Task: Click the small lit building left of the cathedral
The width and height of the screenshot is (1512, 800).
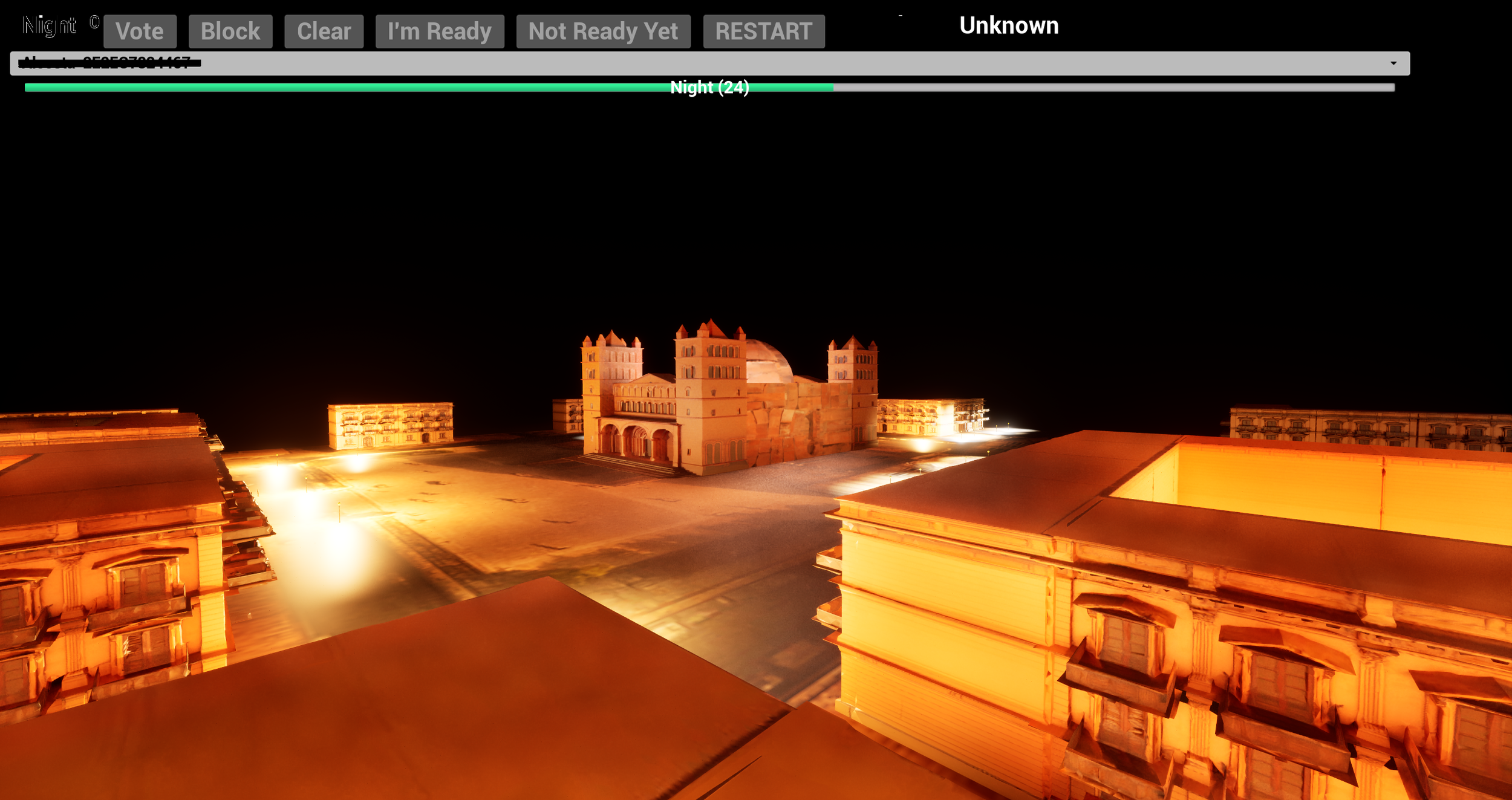Action: click(390, 425)
